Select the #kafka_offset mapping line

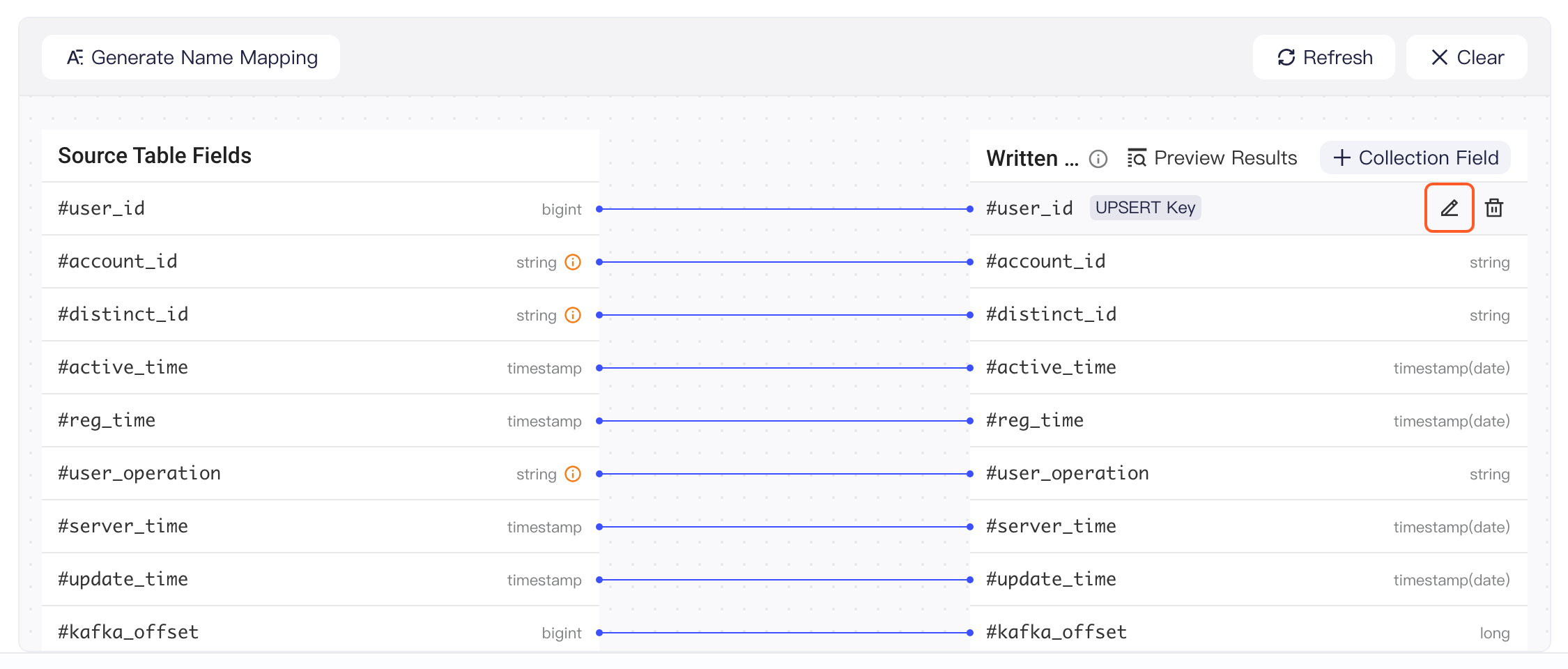tap(785, 633)
